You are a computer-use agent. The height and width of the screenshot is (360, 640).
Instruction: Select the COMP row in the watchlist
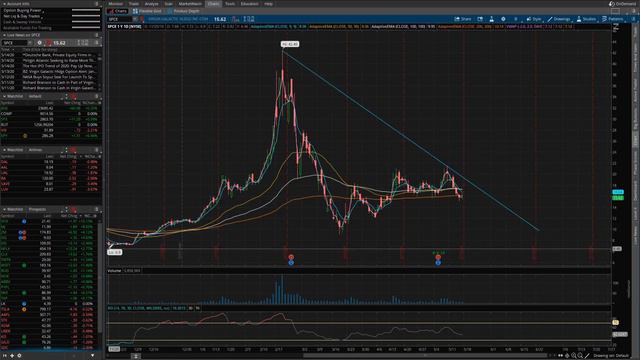[51, 113]
